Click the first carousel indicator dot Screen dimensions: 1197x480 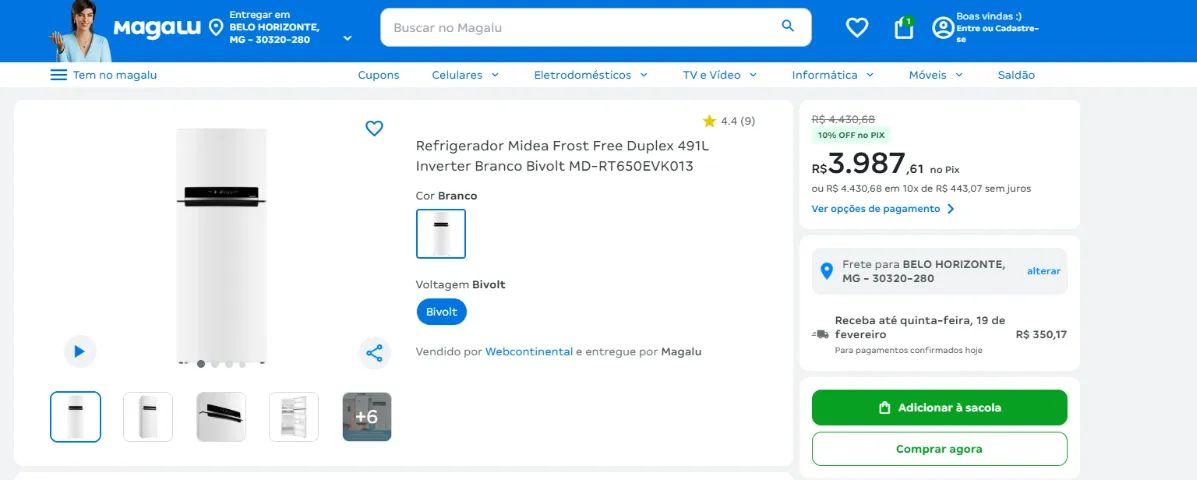click(201, 364)
